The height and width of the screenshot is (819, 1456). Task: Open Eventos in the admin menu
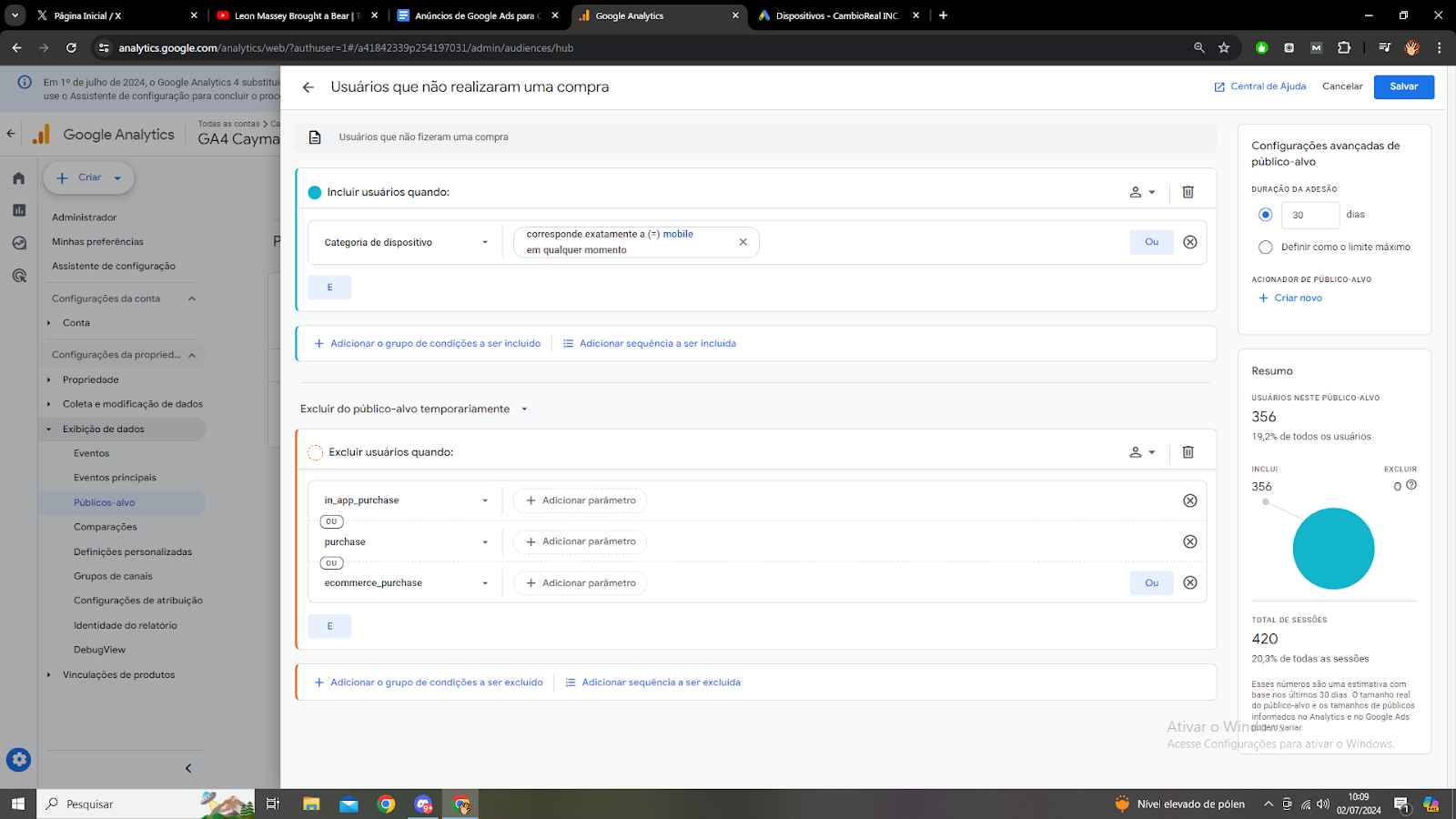[91, 453]
